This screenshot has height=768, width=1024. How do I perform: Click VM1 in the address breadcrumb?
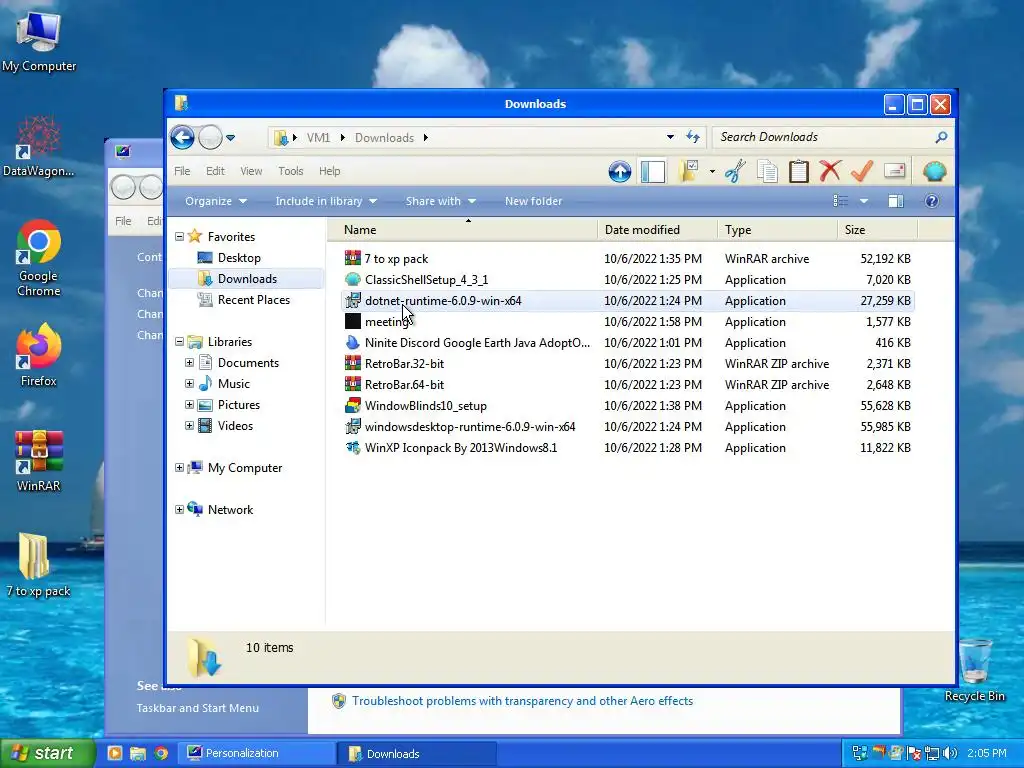pyautogui.click(x=318, y=138)
